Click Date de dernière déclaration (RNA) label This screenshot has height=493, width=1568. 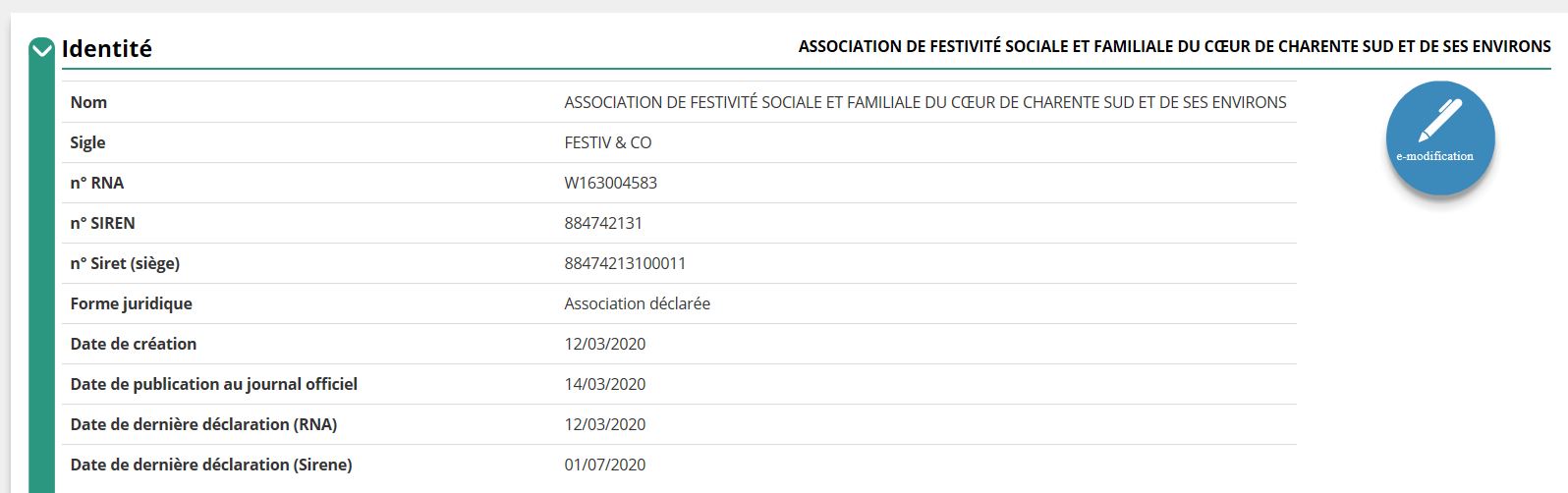coord(203,424)
